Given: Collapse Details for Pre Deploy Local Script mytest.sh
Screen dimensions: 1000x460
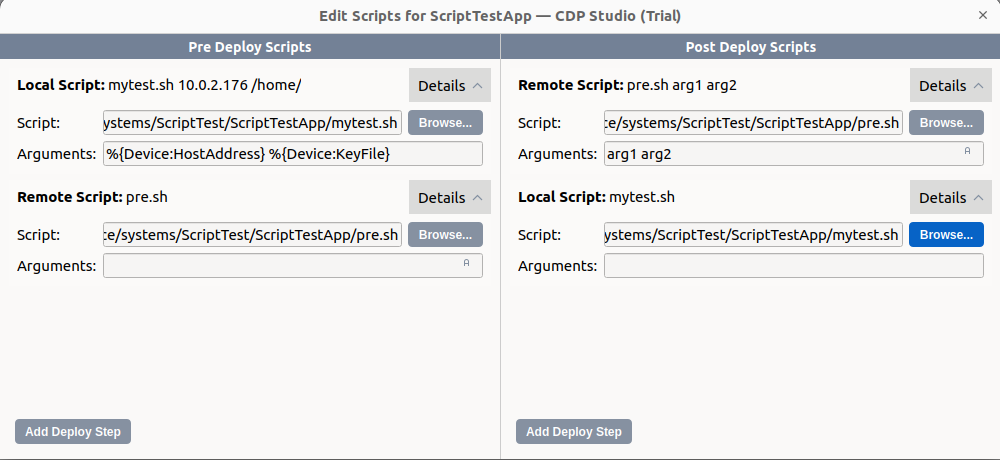Looking at the screenshot, I should pos(450,85).
